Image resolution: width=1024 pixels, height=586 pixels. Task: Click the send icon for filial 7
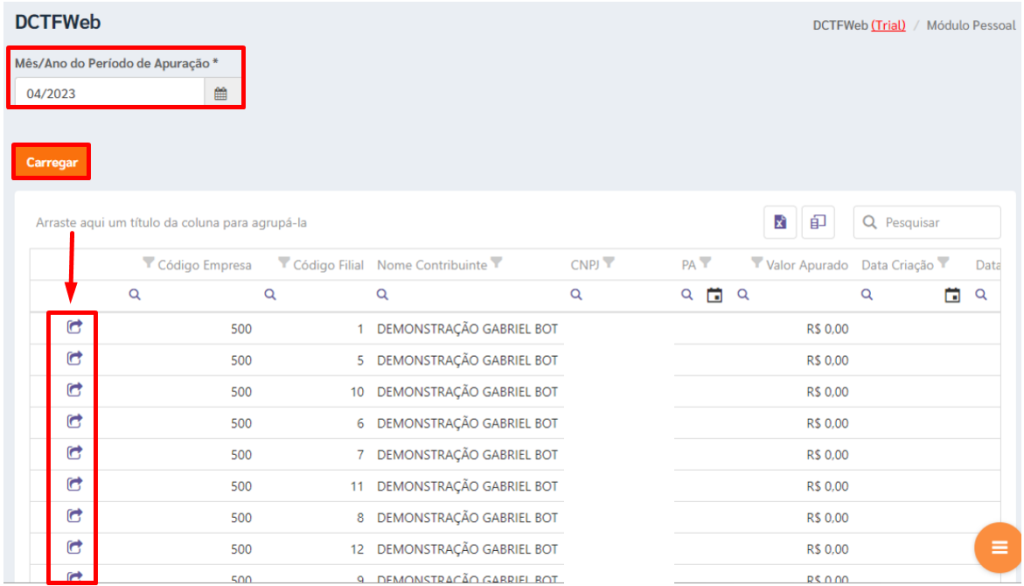coord(74,452)
